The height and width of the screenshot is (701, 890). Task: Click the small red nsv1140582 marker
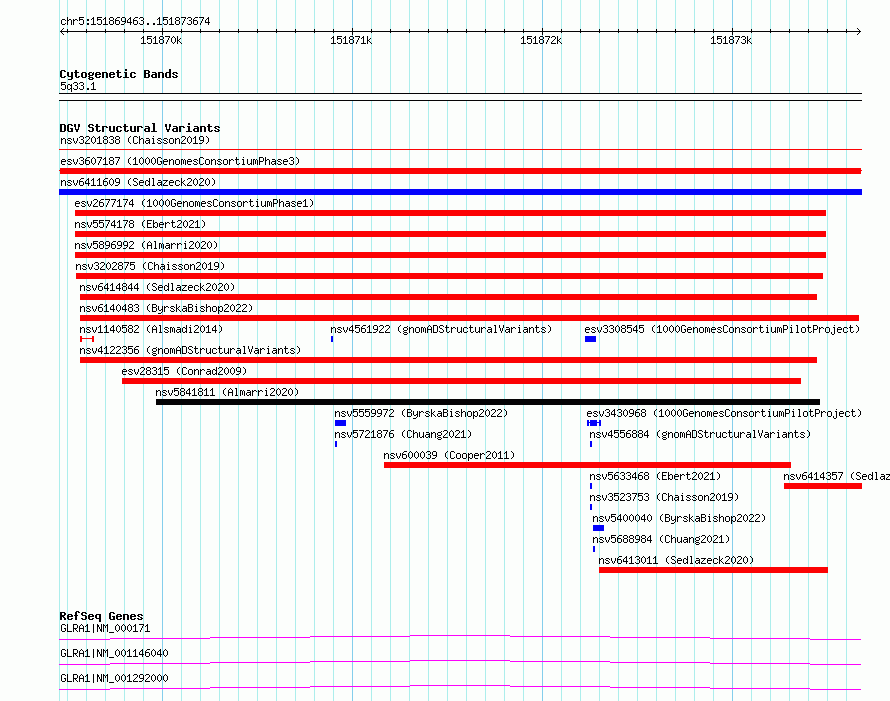tap(87, 339)
